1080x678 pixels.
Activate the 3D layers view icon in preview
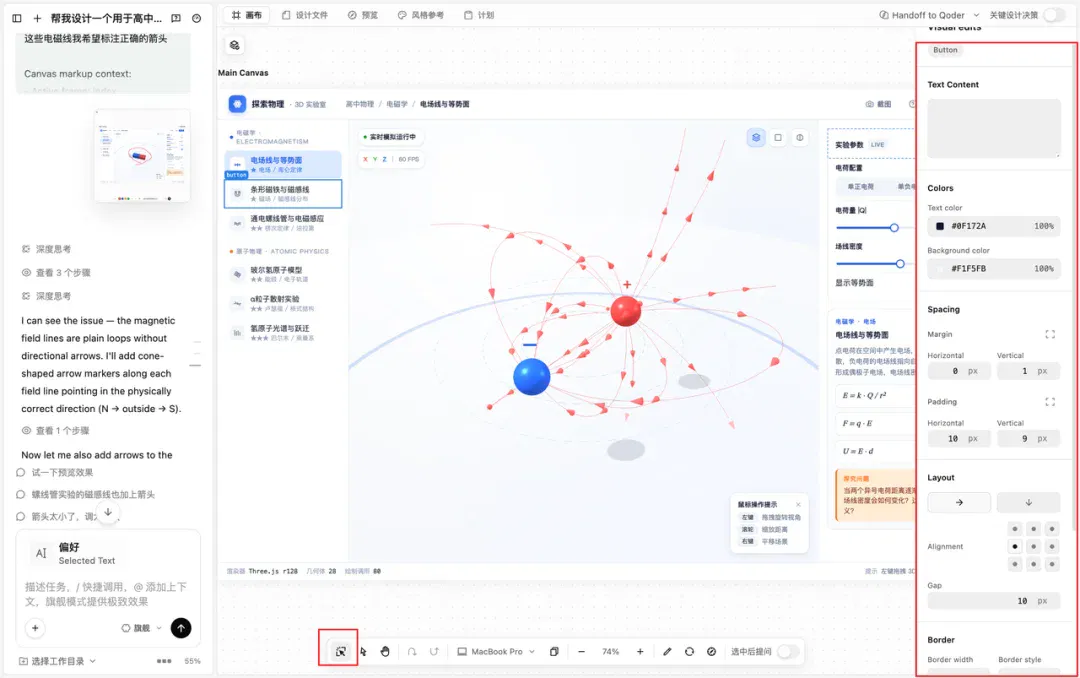[x=756, y=138]
